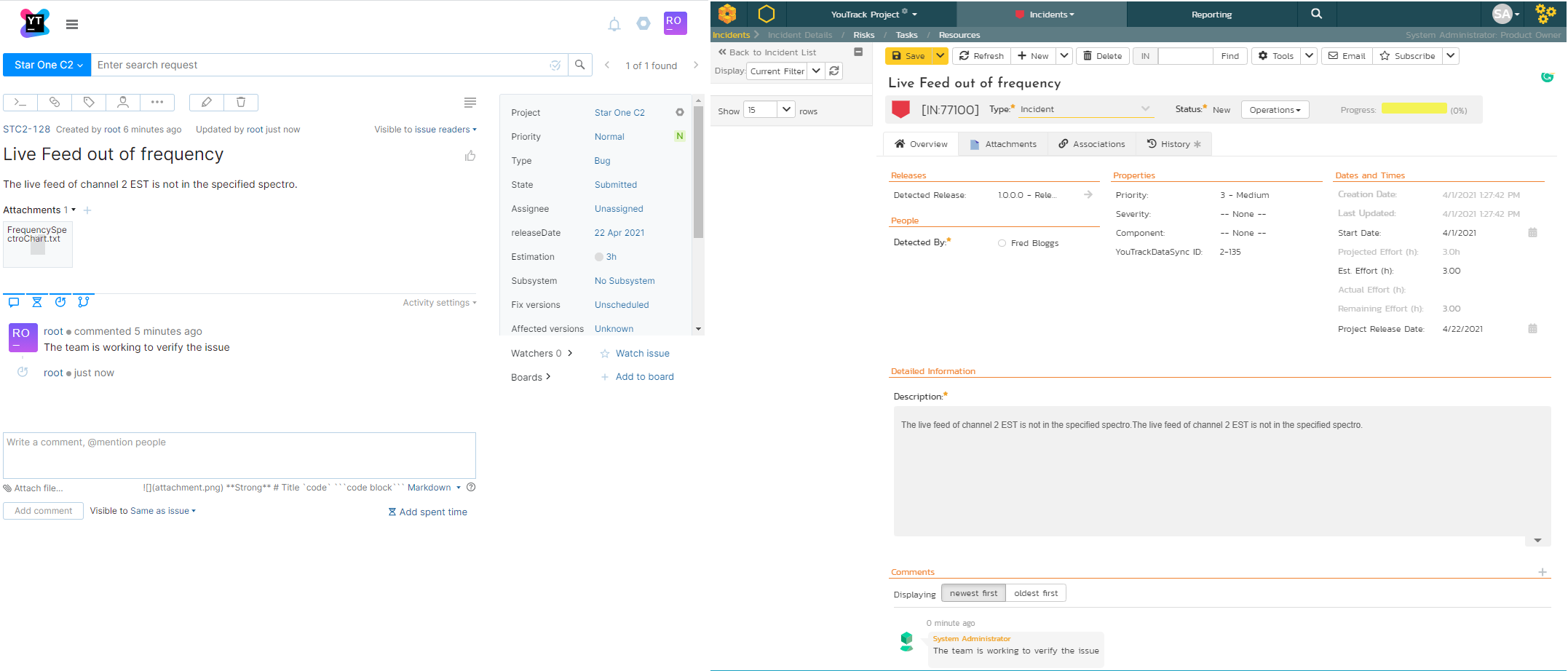Select the Fred Bloggs radio option
1568x671 pixels.
pyautogui.click(x=1002, y=244)
